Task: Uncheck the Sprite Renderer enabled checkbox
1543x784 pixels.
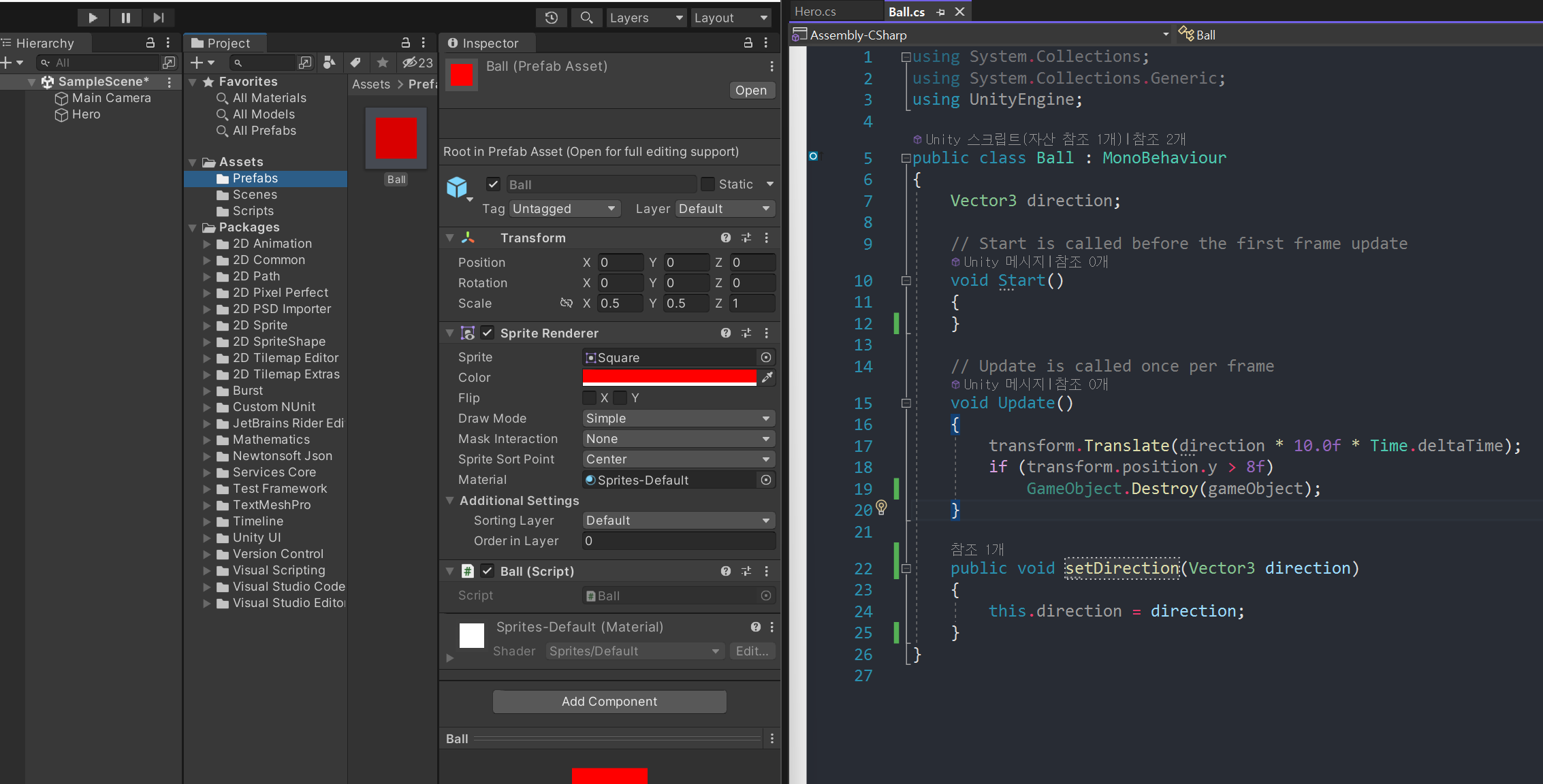Action: point(488,333)
